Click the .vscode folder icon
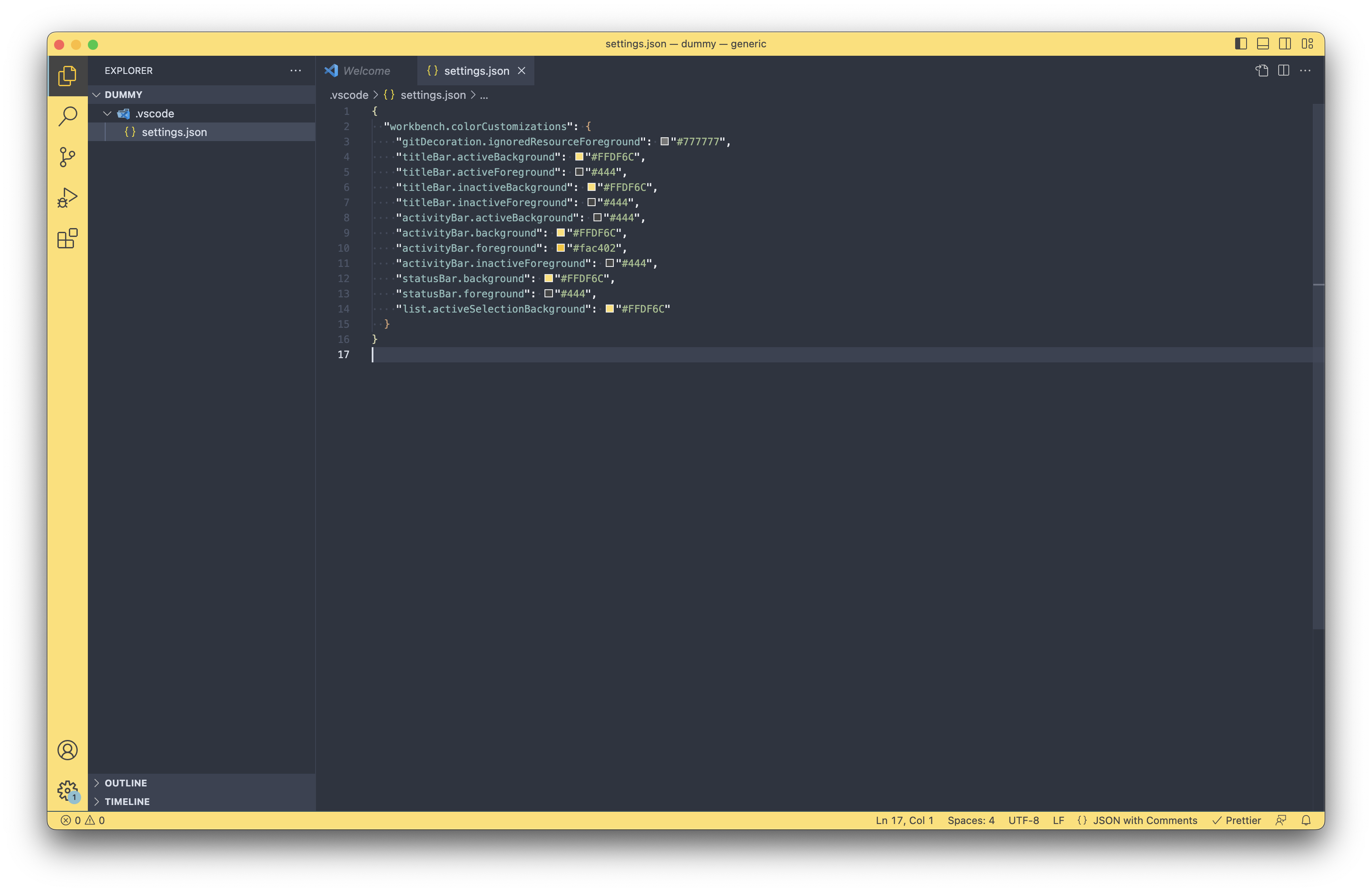 click(x=123, y=114)
